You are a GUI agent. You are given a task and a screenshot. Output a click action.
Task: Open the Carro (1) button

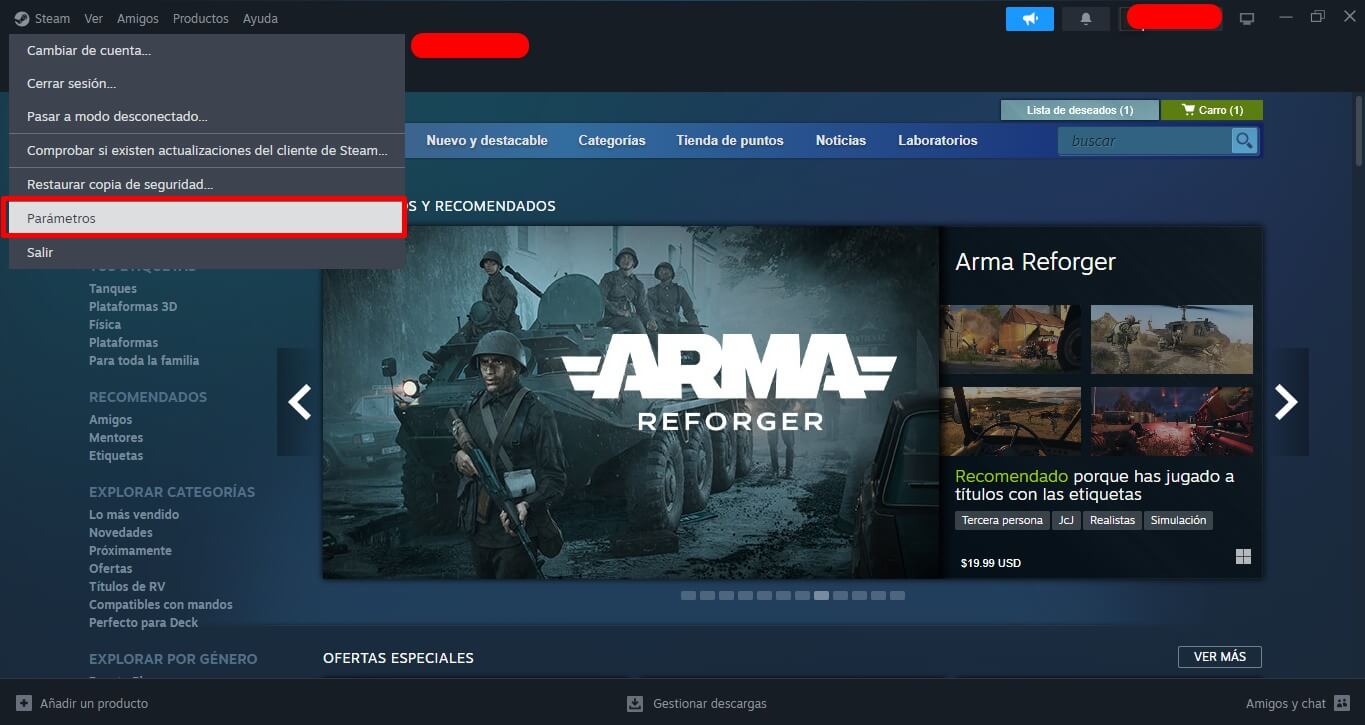coord(1212,110)
